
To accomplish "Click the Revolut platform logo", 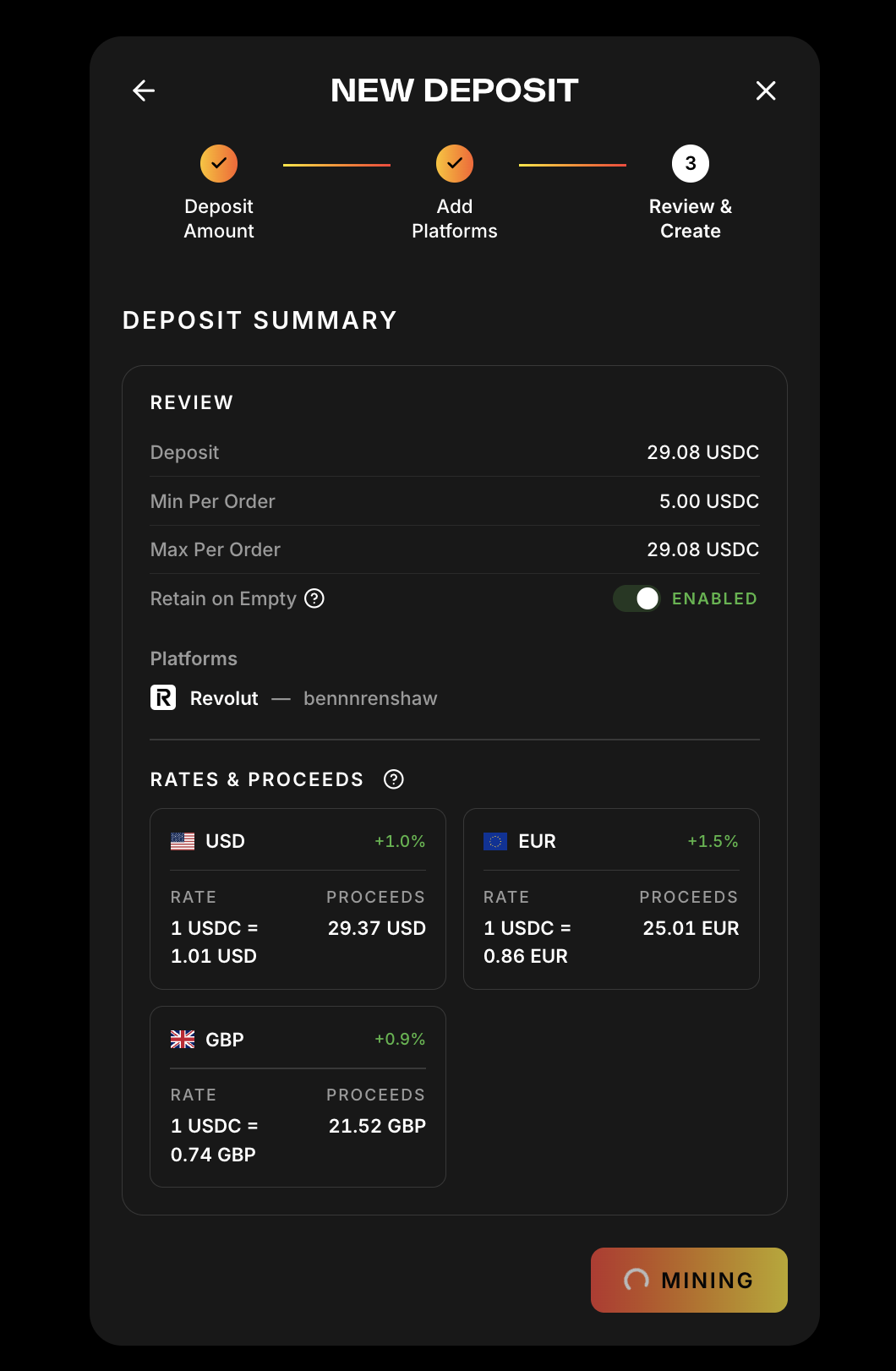I will coord(163,697).
